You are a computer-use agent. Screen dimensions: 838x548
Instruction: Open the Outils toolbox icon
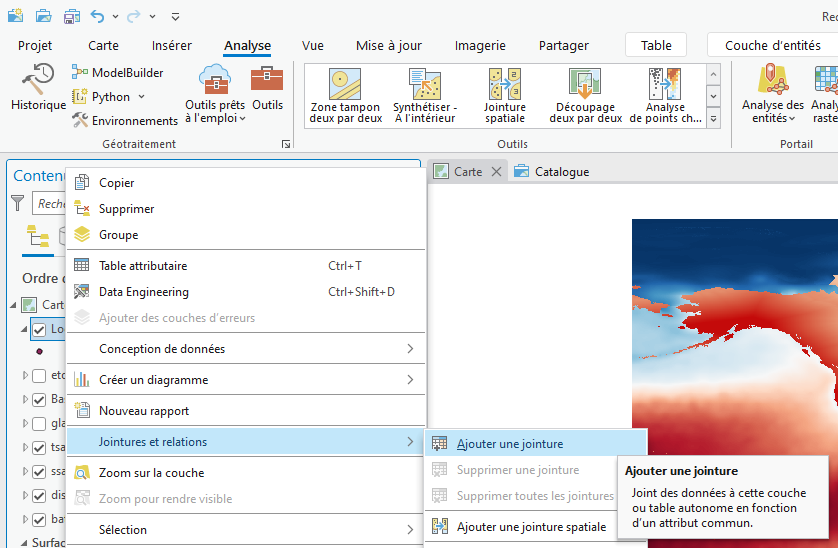click(x=267, y=89)
